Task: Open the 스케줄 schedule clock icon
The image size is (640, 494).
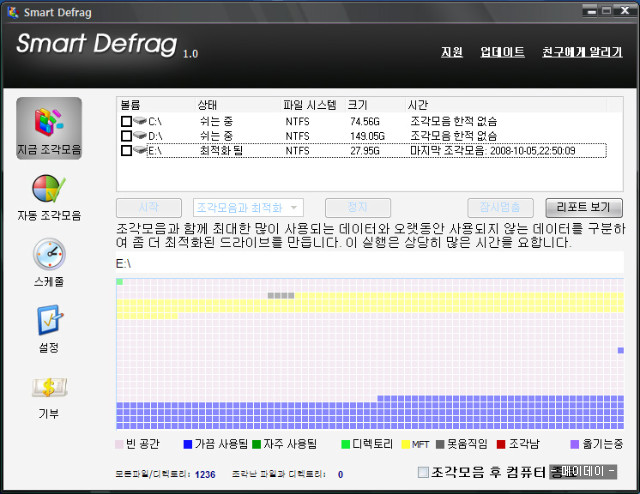Action: tap(49, 254)
